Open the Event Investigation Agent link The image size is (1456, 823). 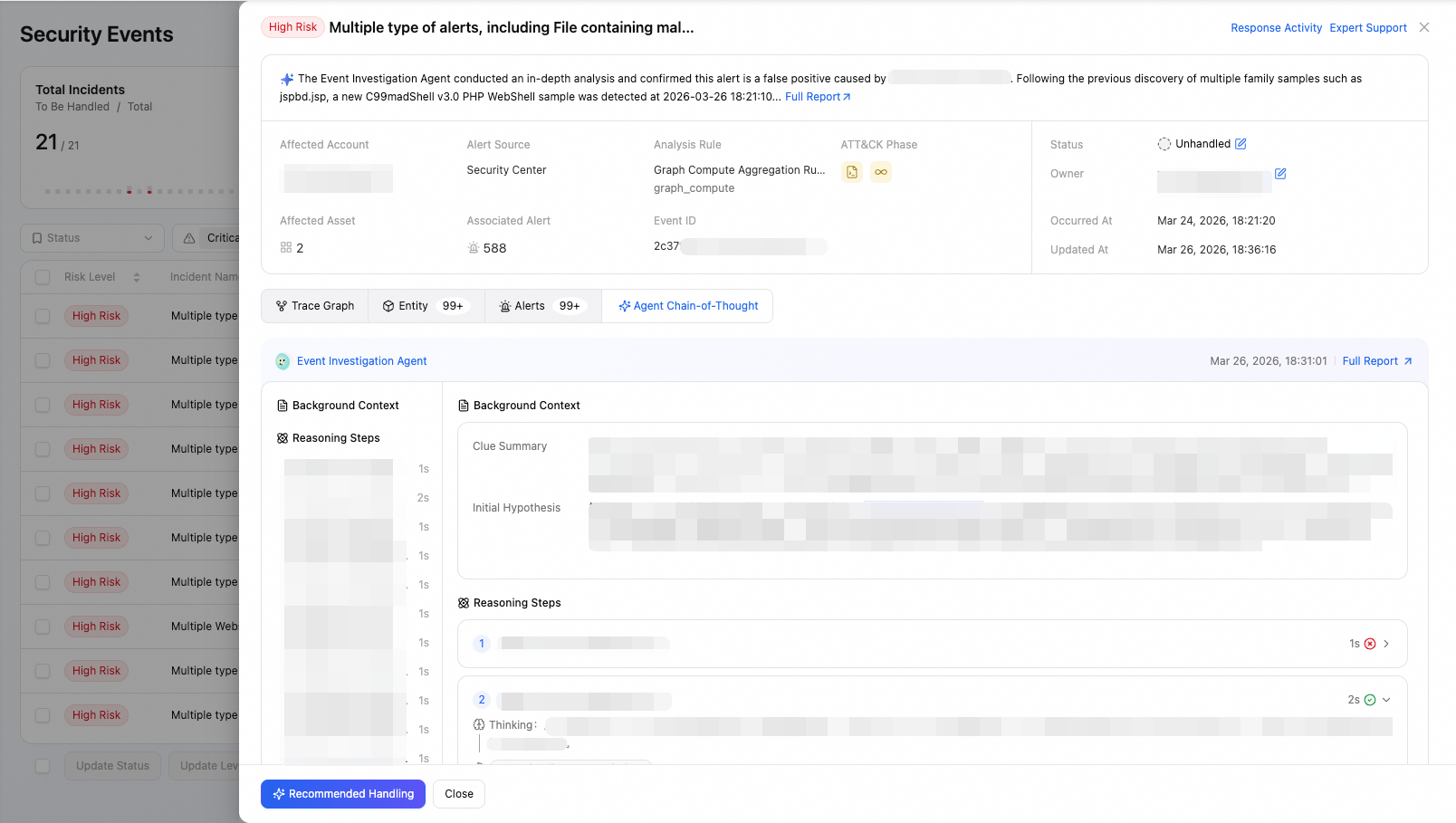click(361, 361)
